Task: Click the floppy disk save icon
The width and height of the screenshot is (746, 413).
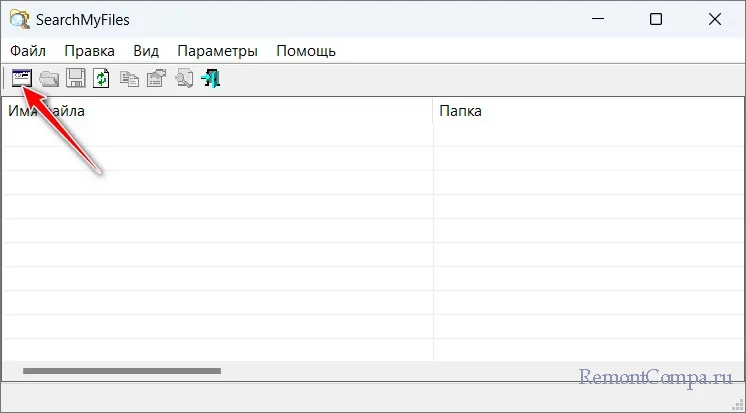Action: click(75, 78)
